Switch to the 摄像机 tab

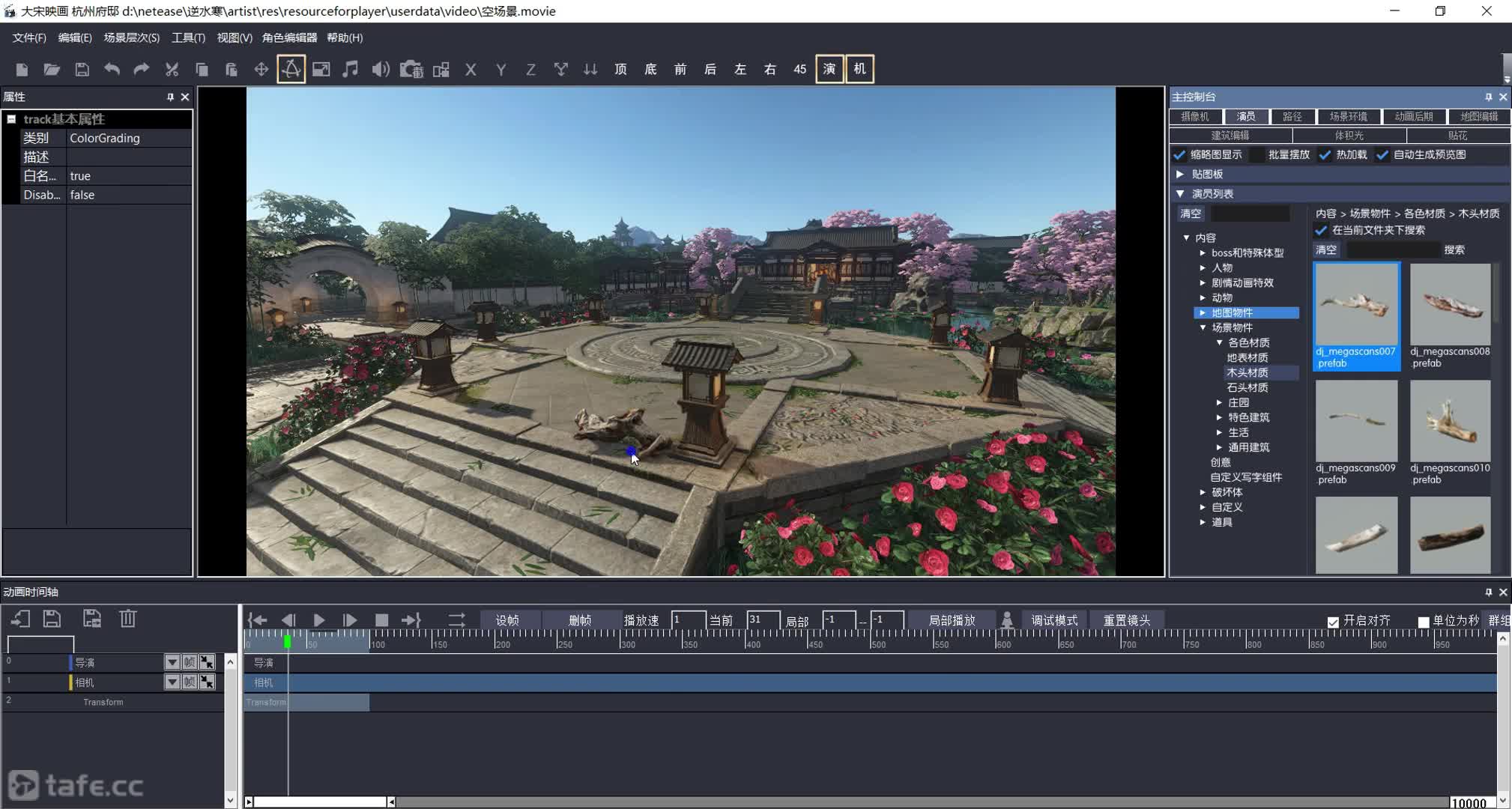(x=1195, y=117)
